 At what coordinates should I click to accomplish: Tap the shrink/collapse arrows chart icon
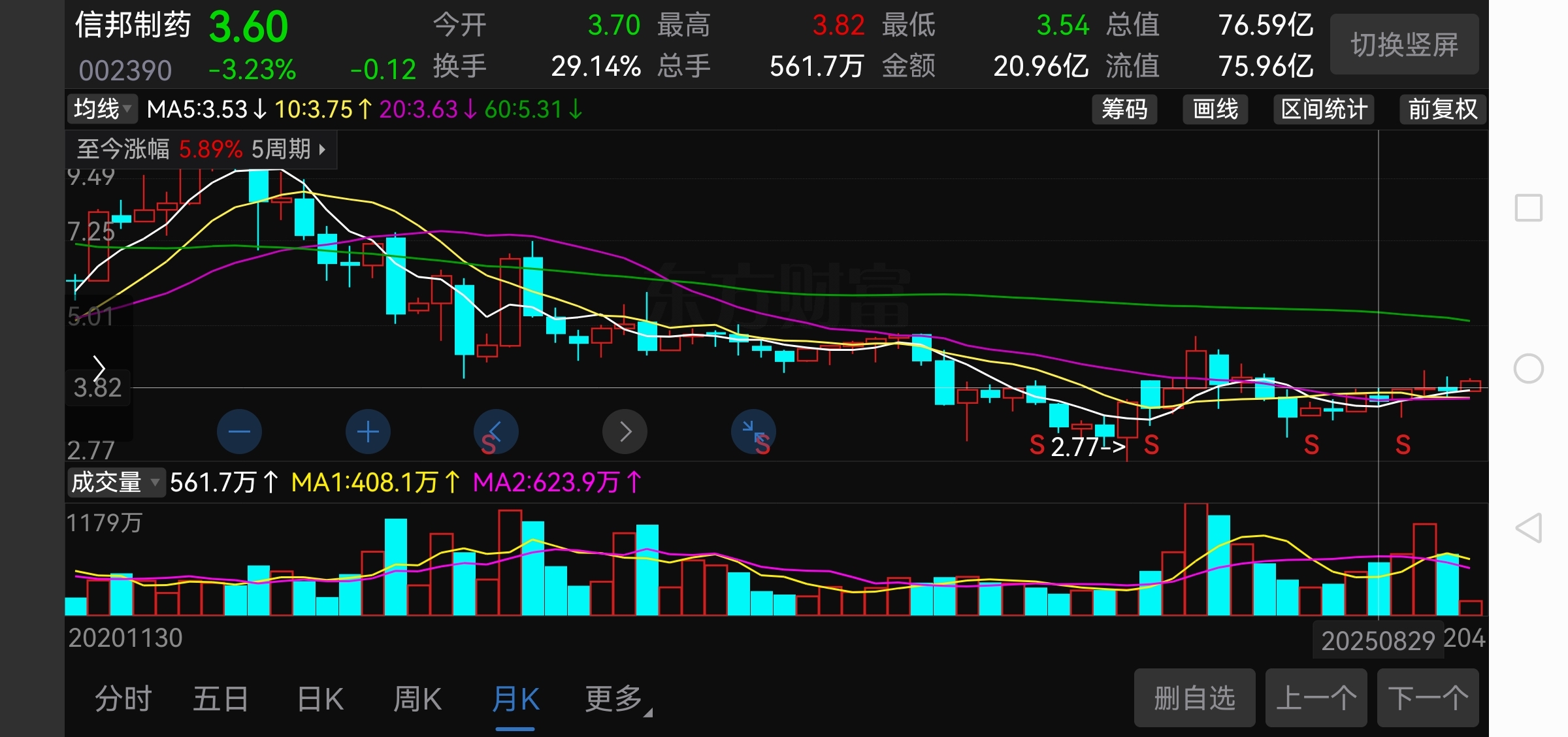point(753,431)
